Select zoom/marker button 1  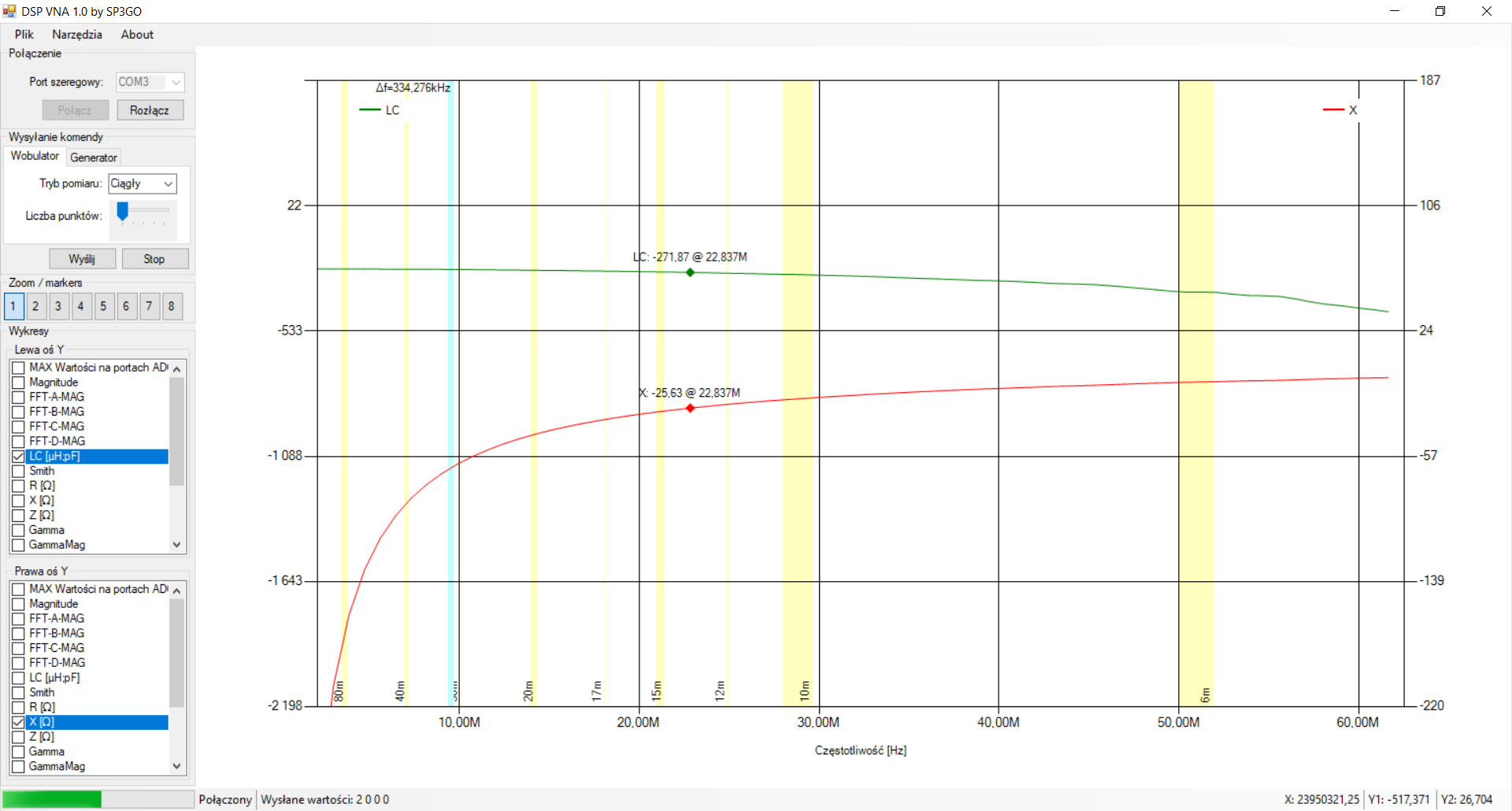pos(13,306)
